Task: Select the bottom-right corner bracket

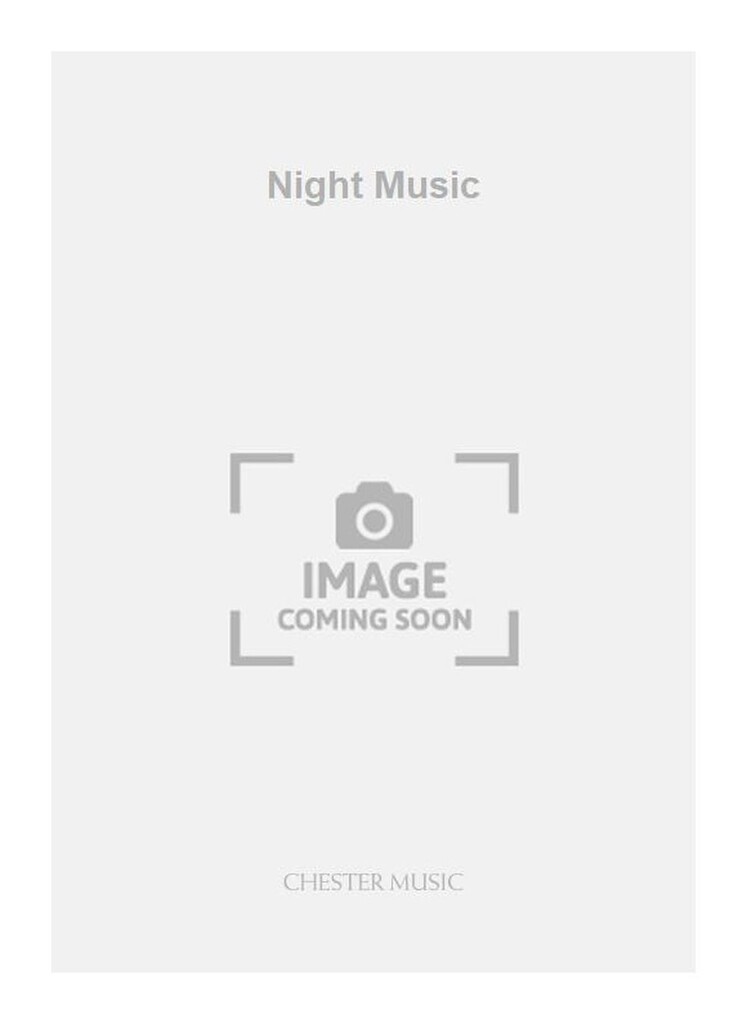Action: coord(487,638)
